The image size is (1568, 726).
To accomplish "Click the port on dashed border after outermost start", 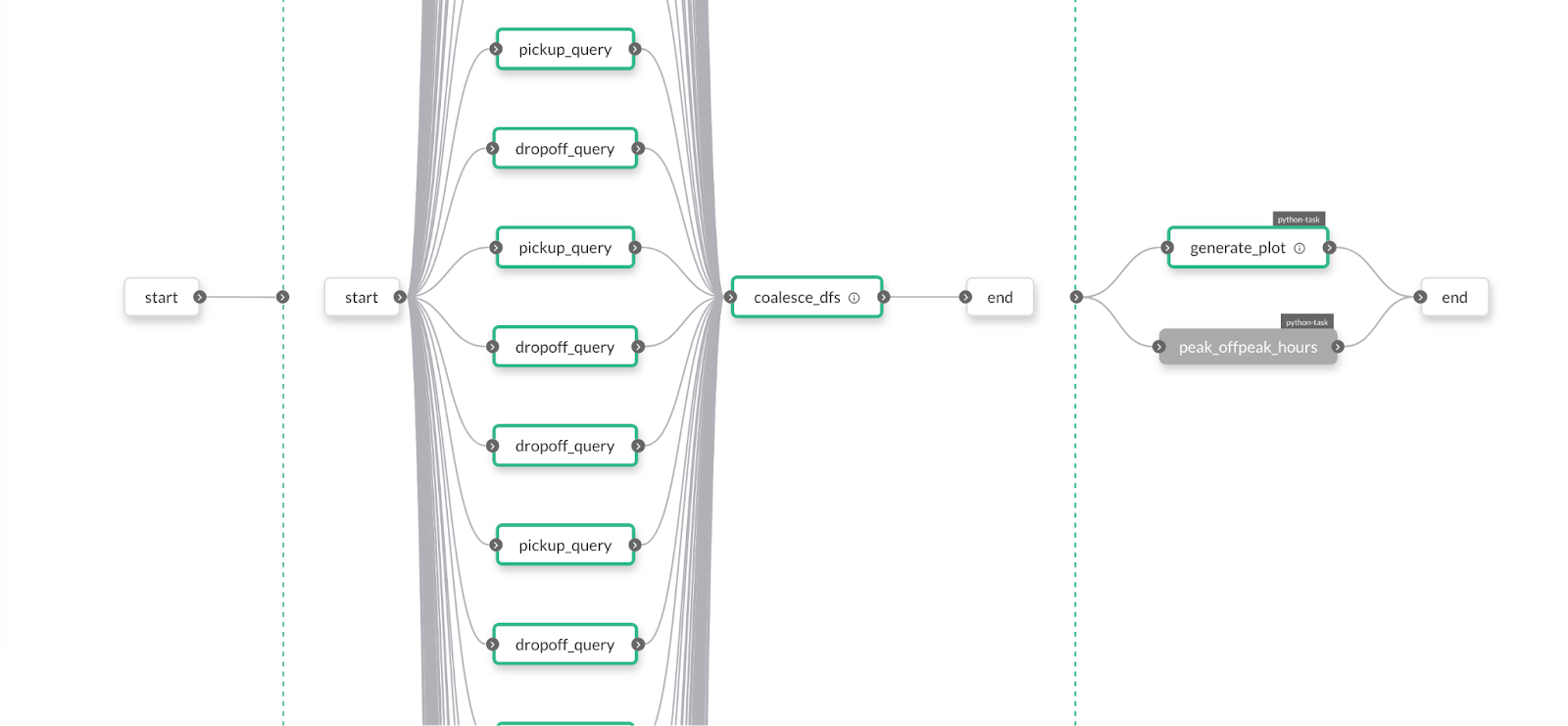I will click(x=283, y=297).
